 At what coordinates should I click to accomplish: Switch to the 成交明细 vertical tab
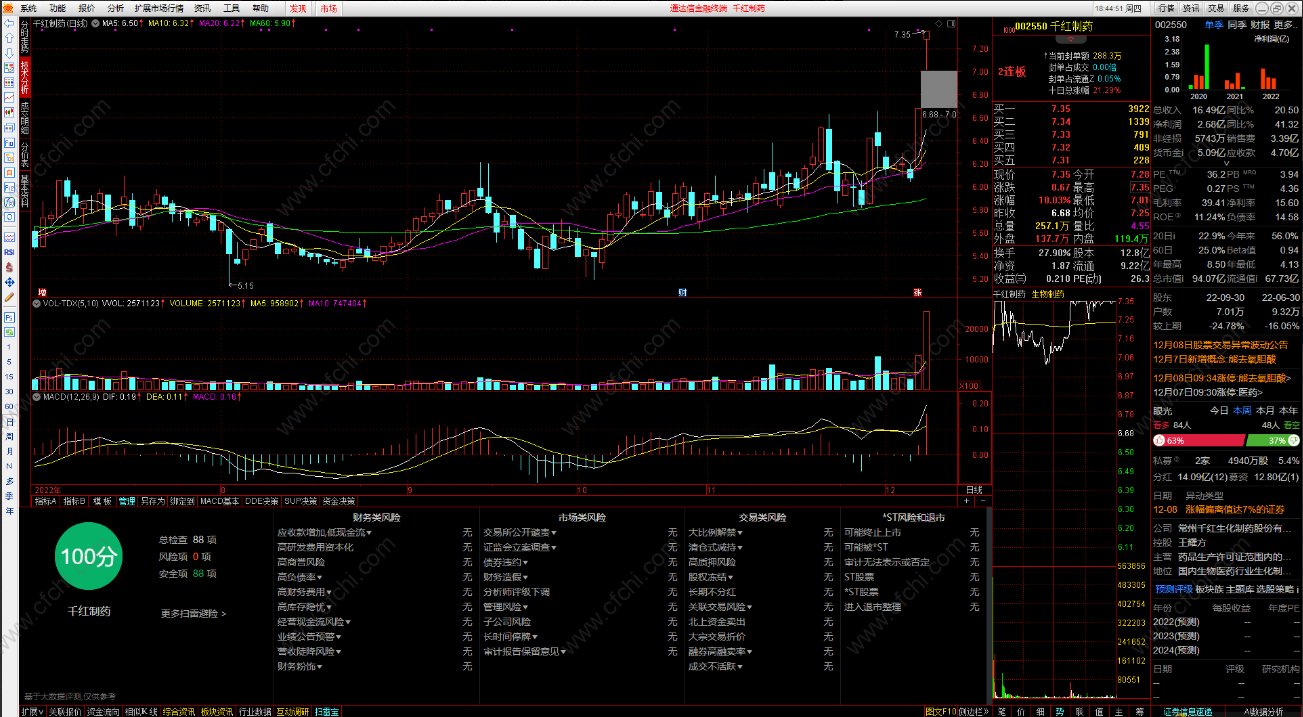click(25, 117)
